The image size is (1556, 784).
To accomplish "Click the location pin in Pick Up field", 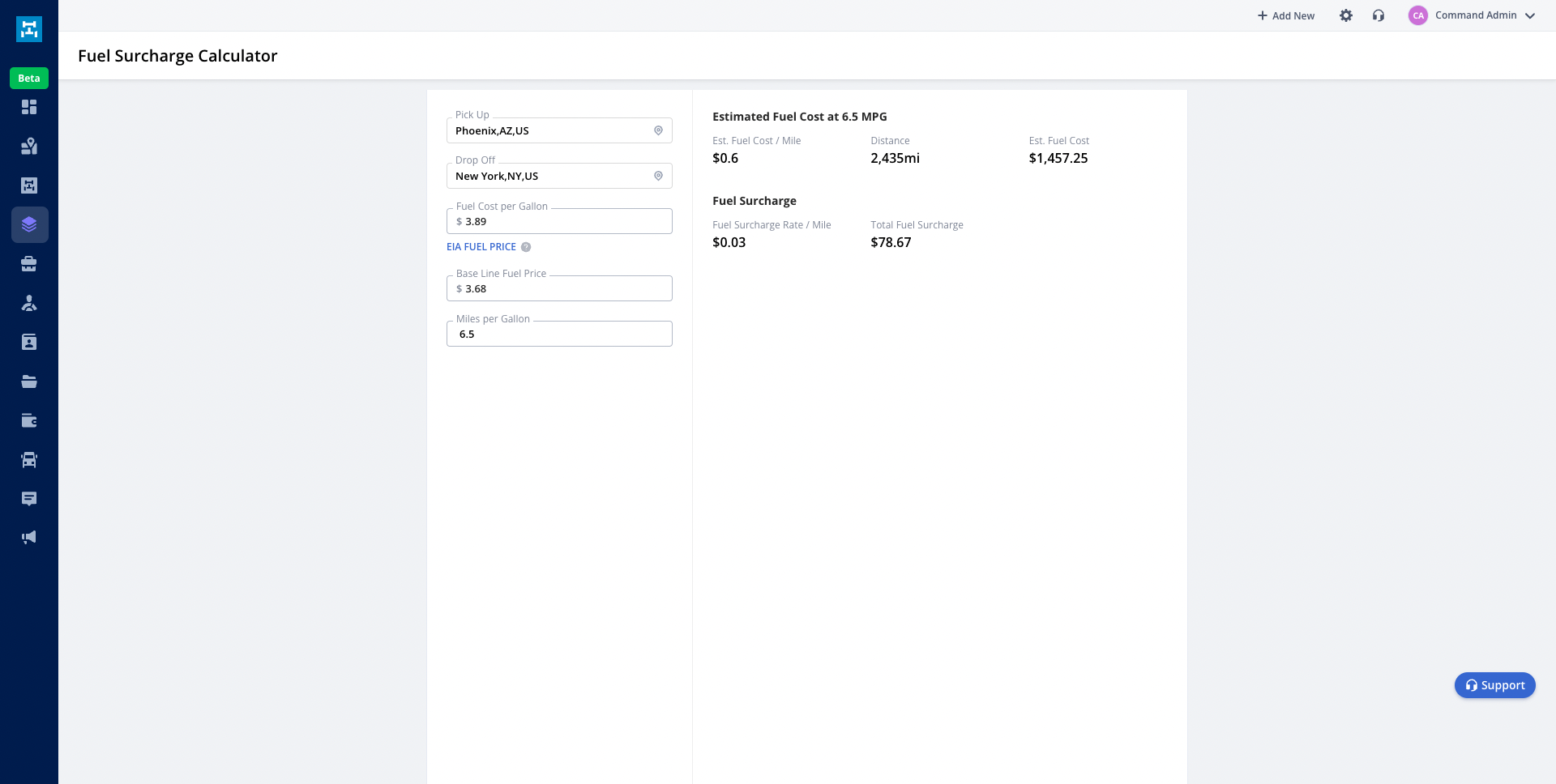I will (658, 130).
